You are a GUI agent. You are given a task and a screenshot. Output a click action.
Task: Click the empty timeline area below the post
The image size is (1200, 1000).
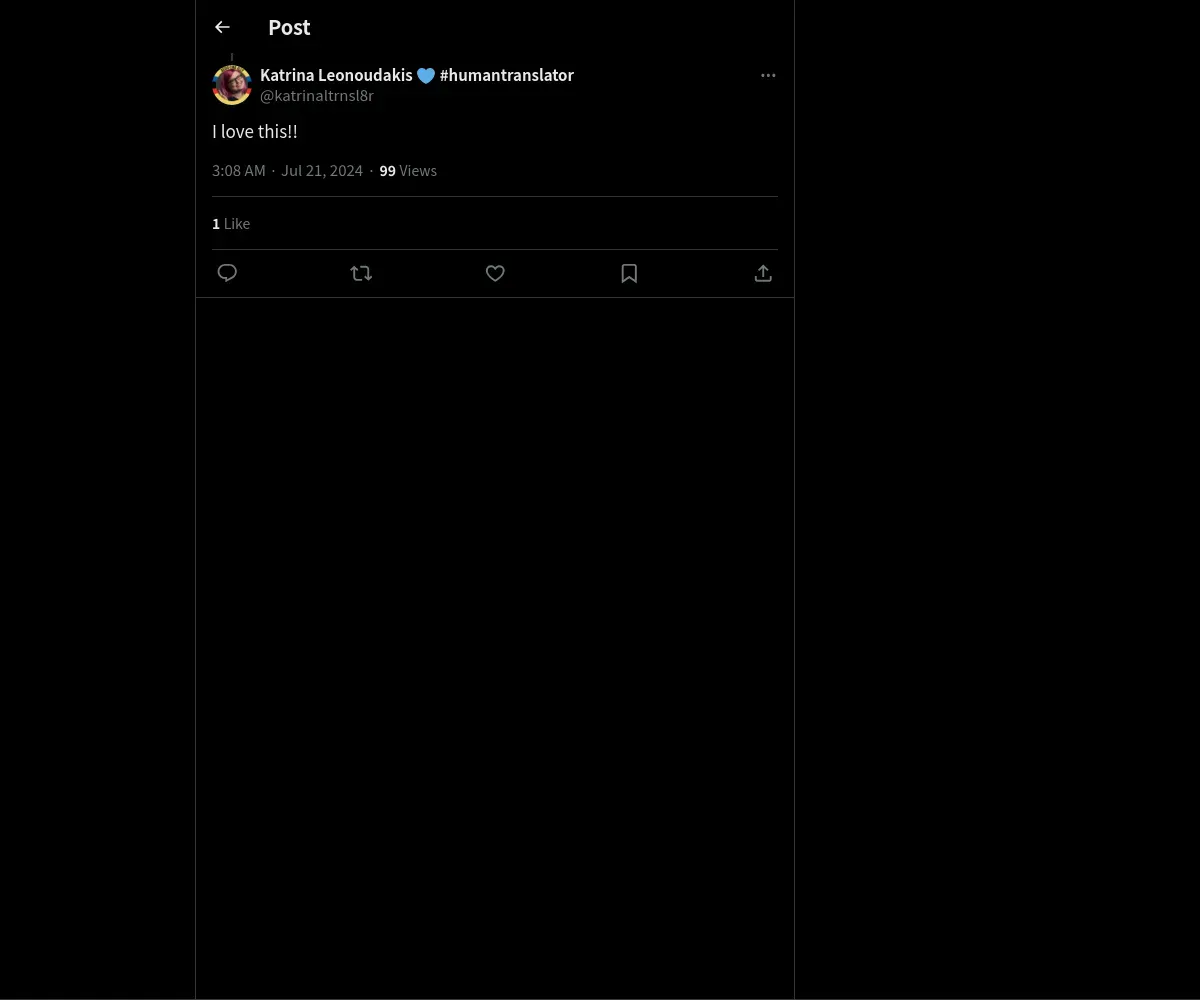pyautogui.click(x=495, y=648)
